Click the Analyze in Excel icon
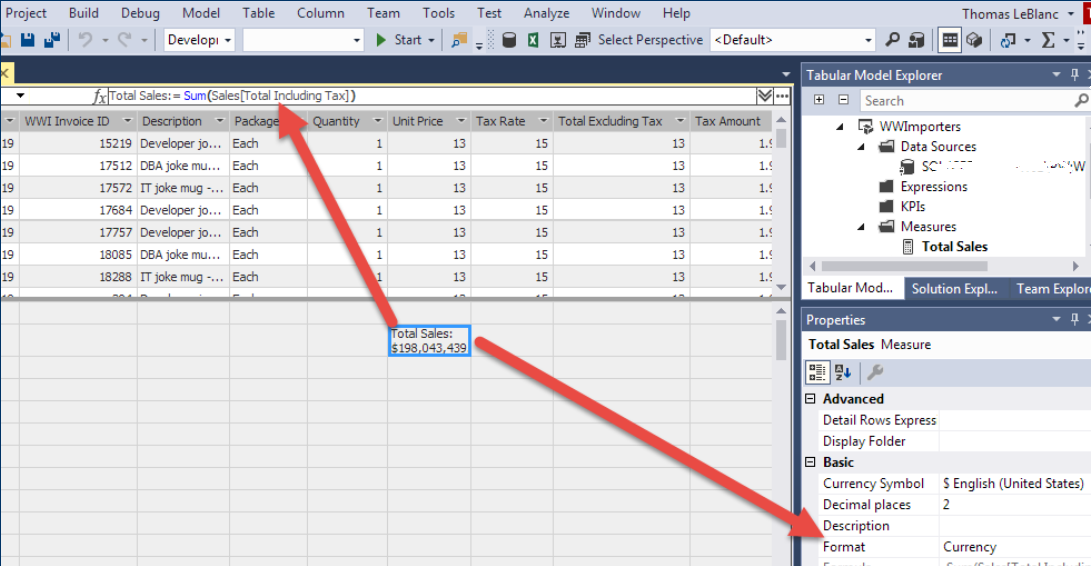The image size is (1091, 566). pyautogui.click(x=533, y=40)
